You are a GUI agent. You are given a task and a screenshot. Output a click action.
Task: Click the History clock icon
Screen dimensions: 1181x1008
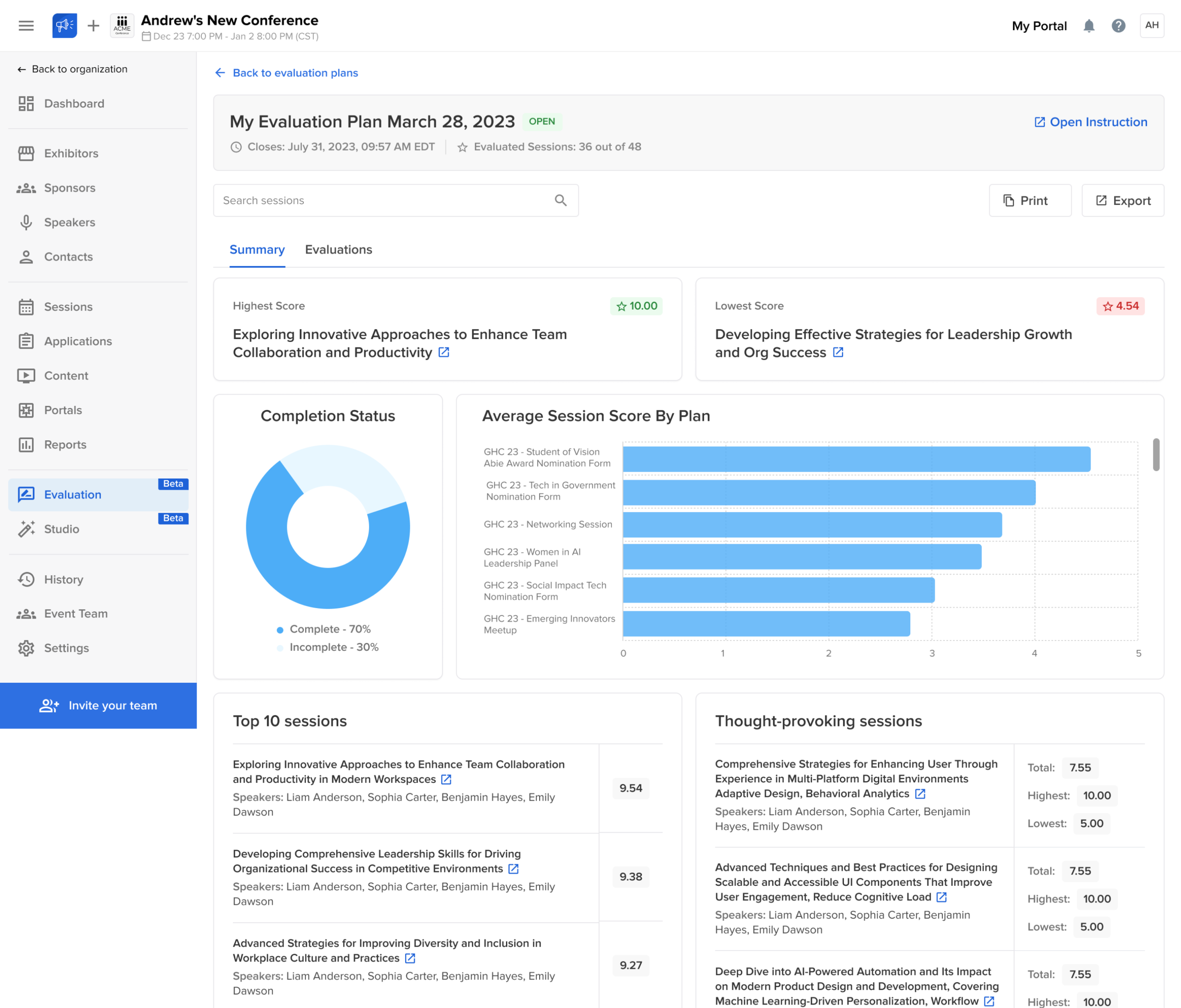(x=27, y=579)
